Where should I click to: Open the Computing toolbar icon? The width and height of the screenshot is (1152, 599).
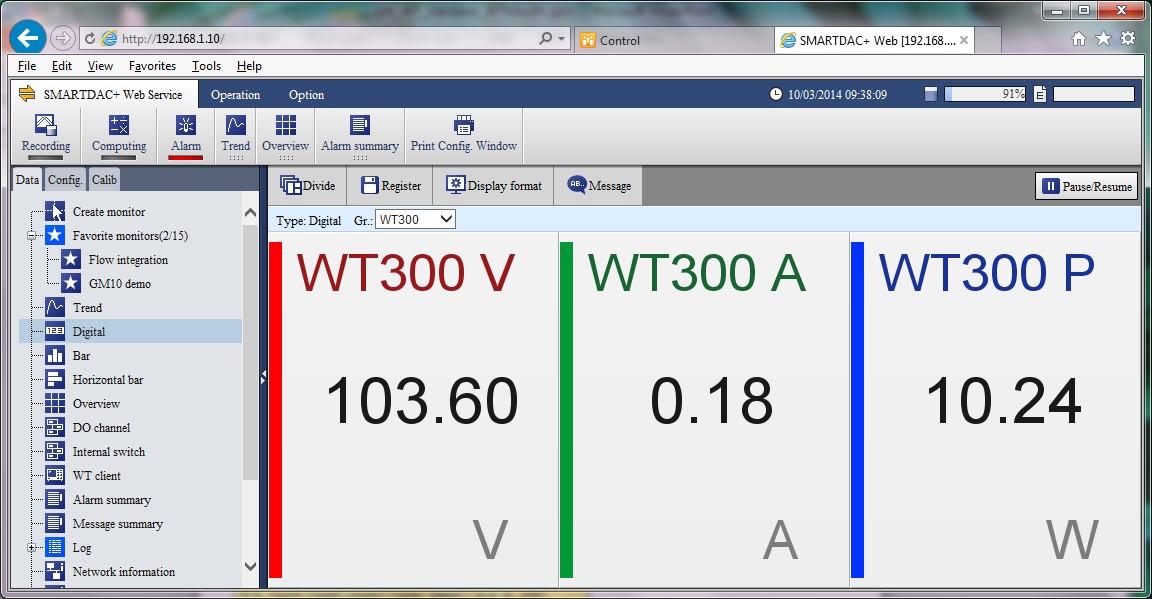[x=118, y=125]
